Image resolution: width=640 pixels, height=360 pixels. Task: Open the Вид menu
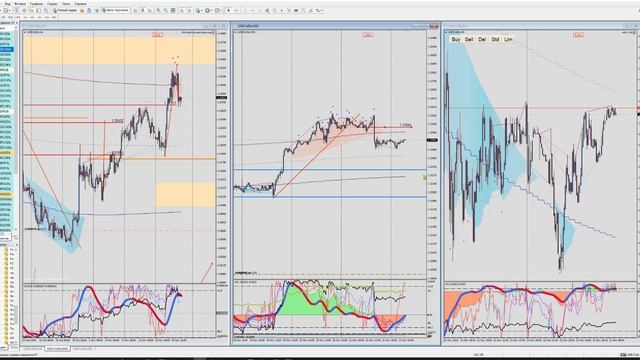[x=8, y=4]
